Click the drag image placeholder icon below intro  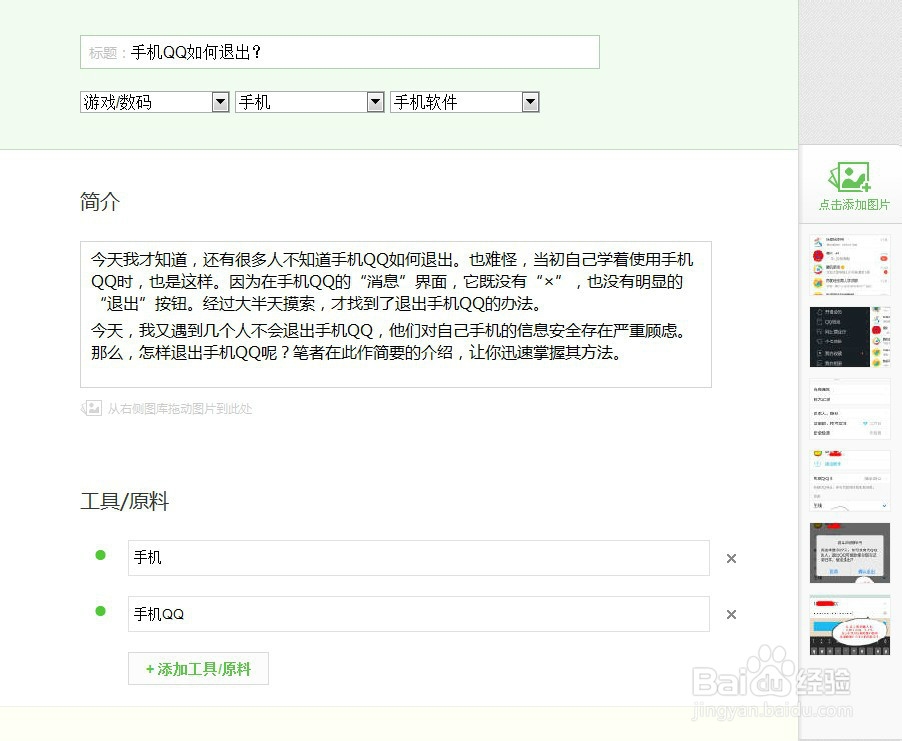click(x=91, y=408)
